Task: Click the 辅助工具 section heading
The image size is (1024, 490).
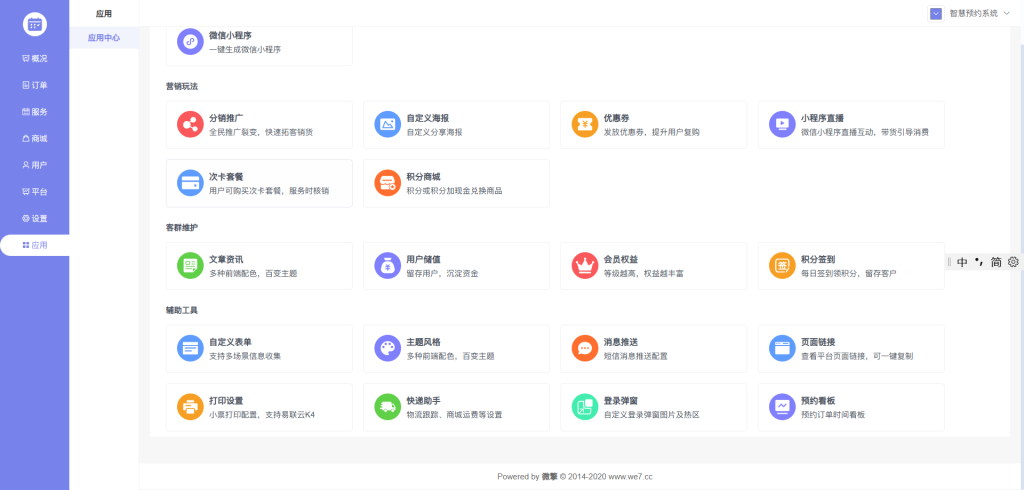Action: tap(182, 310)
